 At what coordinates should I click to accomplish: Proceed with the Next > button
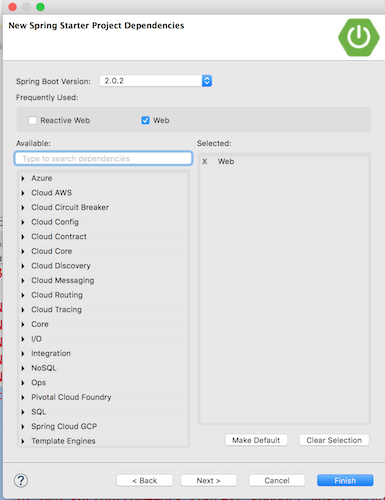pos(209,480)
